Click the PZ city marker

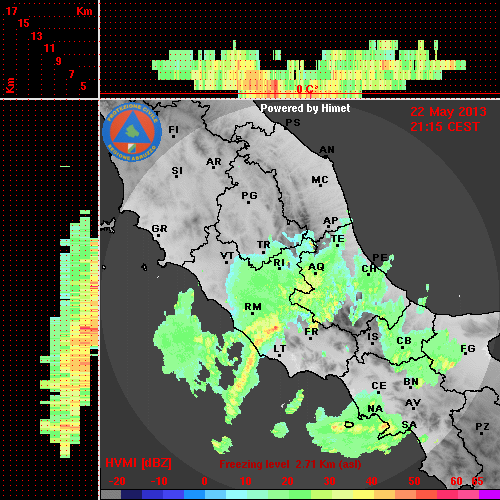482,428
